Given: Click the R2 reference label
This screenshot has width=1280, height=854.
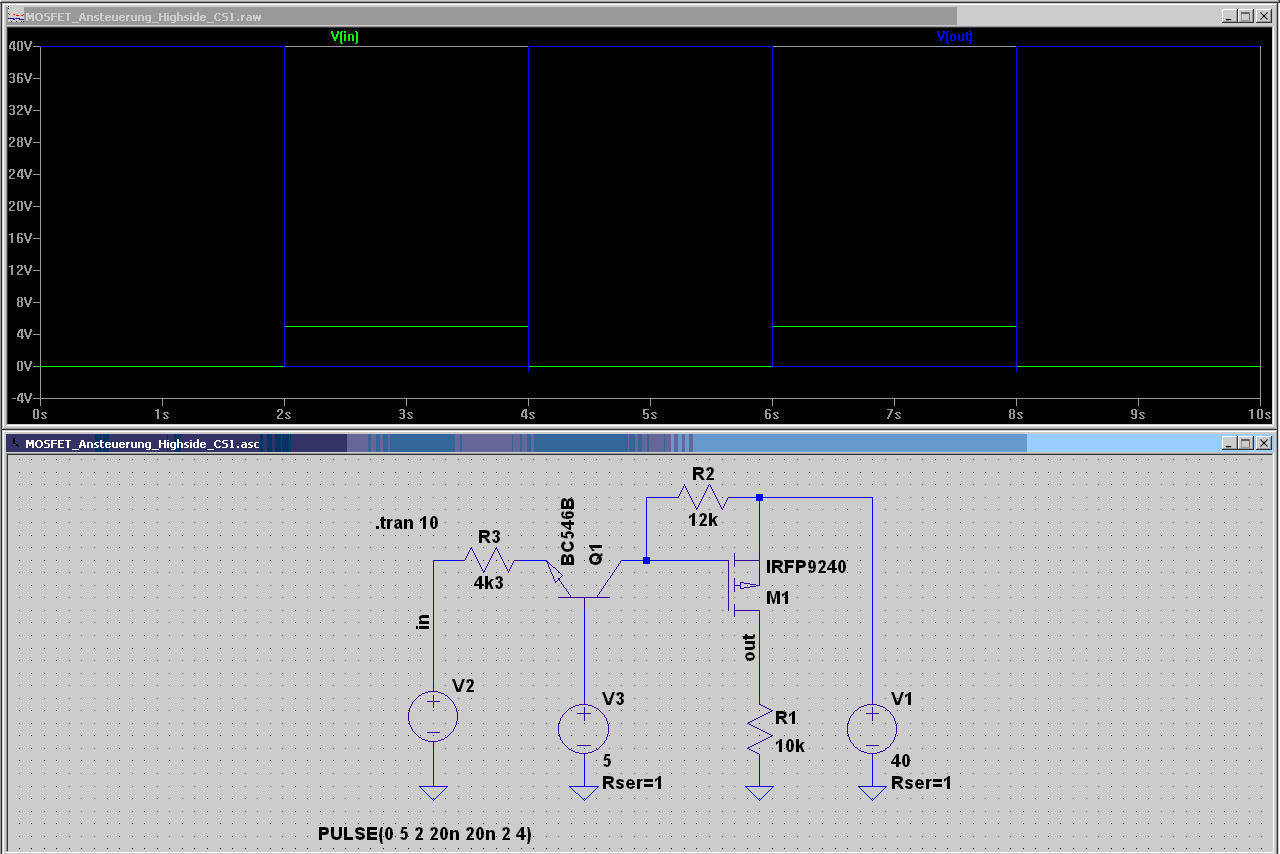Looking at the screenshot, I should pos(703,473).
